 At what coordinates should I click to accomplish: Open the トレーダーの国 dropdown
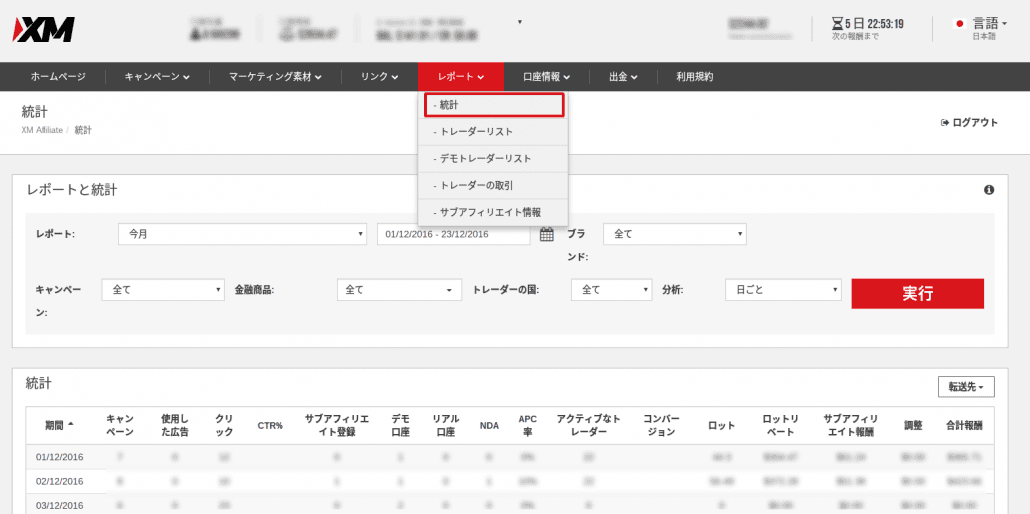[x=612, y=290]
